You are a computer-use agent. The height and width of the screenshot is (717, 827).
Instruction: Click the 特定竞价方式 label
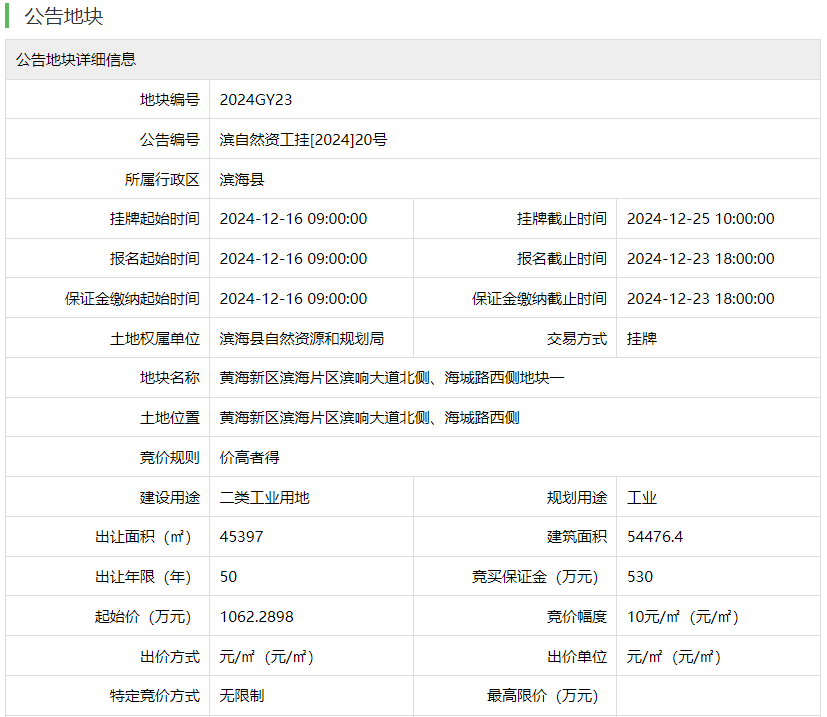[155, 696]
